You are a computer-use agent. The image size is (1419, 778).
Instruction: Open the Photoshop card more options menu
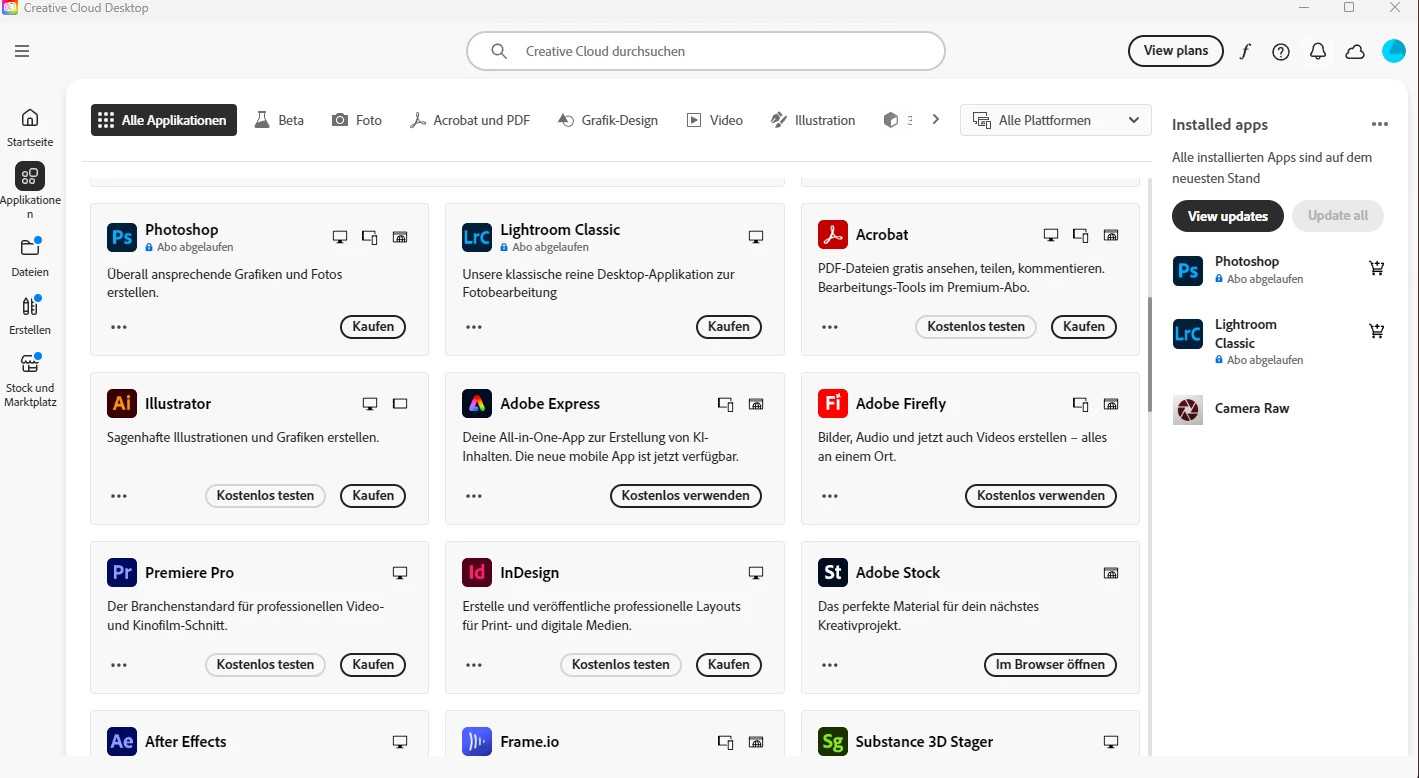pos(119,327)
